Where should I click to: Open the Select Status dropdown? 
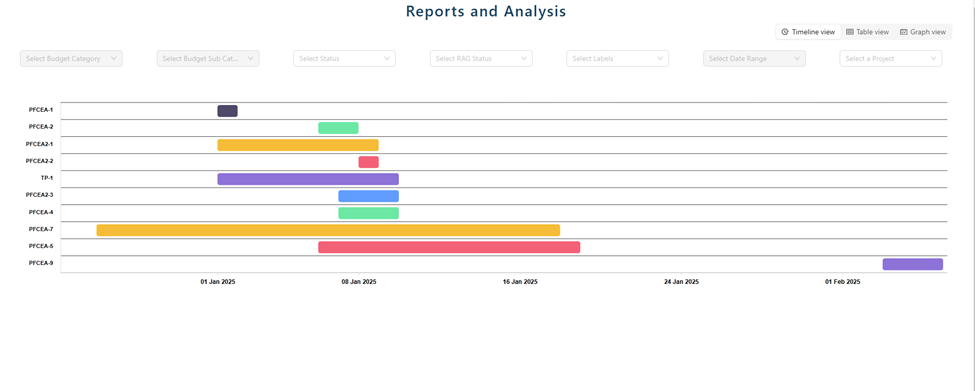[x=344, y=58]
